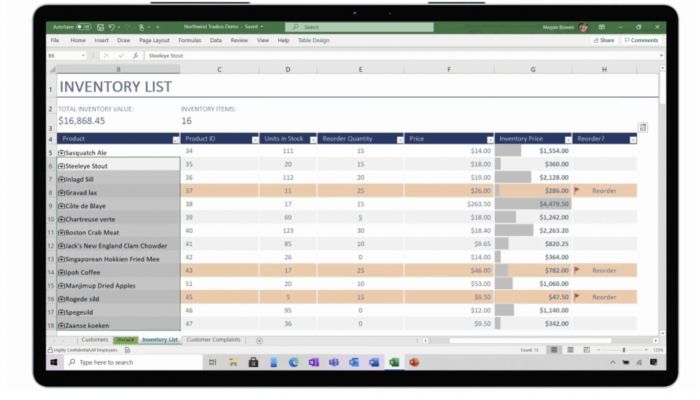The image size is (700, 400).
Task: Toggle the AutoSave switch
Action: 83,27
